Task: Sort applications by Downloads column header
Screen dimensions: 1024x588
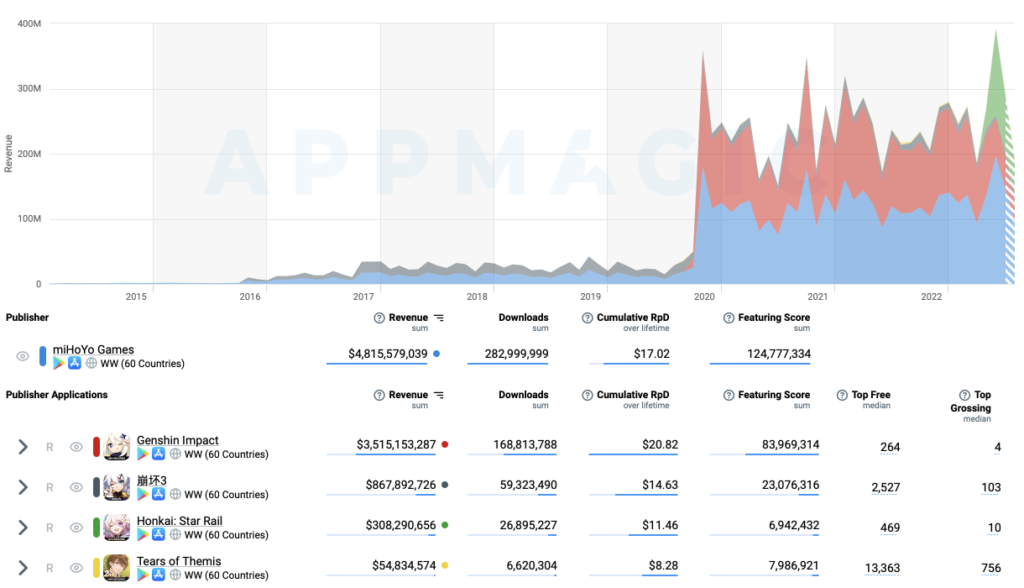Action: point(523,395)
